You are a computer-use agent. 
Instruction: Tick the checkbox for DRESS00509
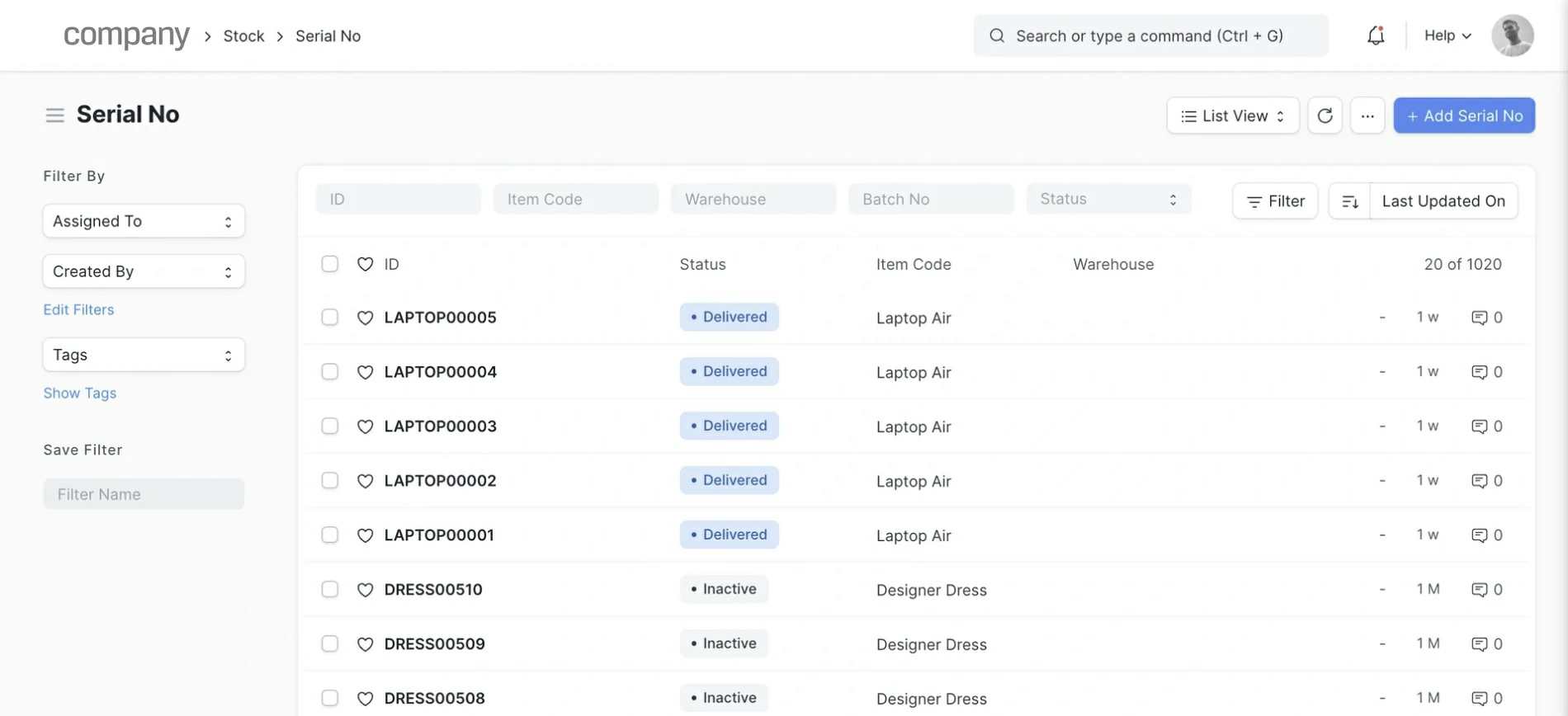tap(330, 644)
